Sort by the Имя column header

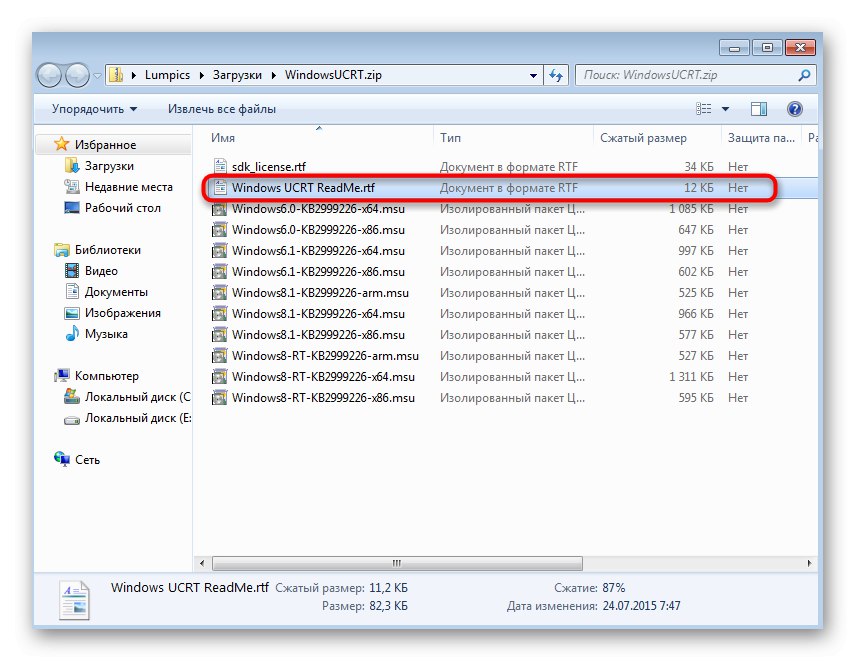[x=223, y=138]
